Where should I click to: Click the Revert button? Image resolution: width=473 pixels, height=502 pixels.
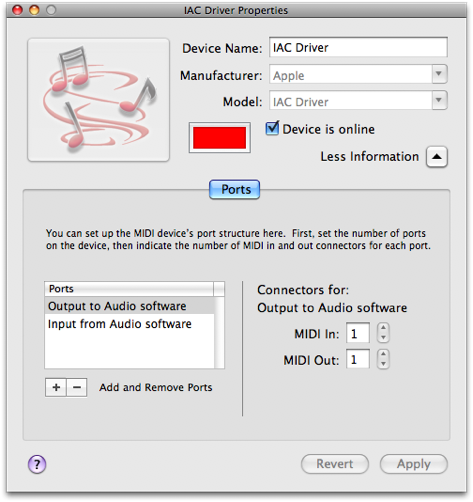click(x=335, y=464)
